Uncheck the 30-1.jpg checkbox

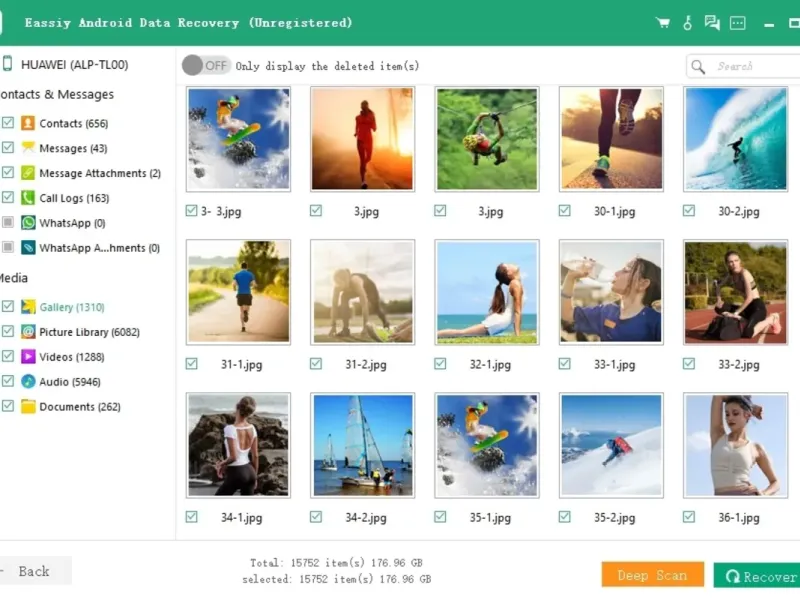[x=564, y=210]
